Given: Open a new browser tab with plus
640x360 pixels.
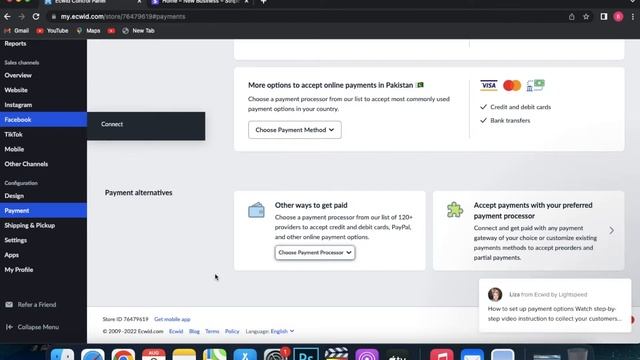Looking at the screenshot, I should 263,2.
